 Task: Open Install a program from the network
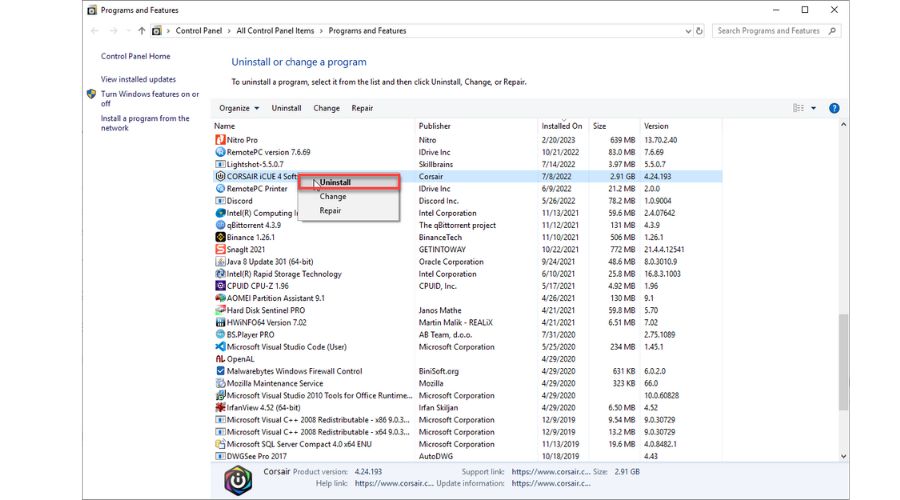point(145,123)
